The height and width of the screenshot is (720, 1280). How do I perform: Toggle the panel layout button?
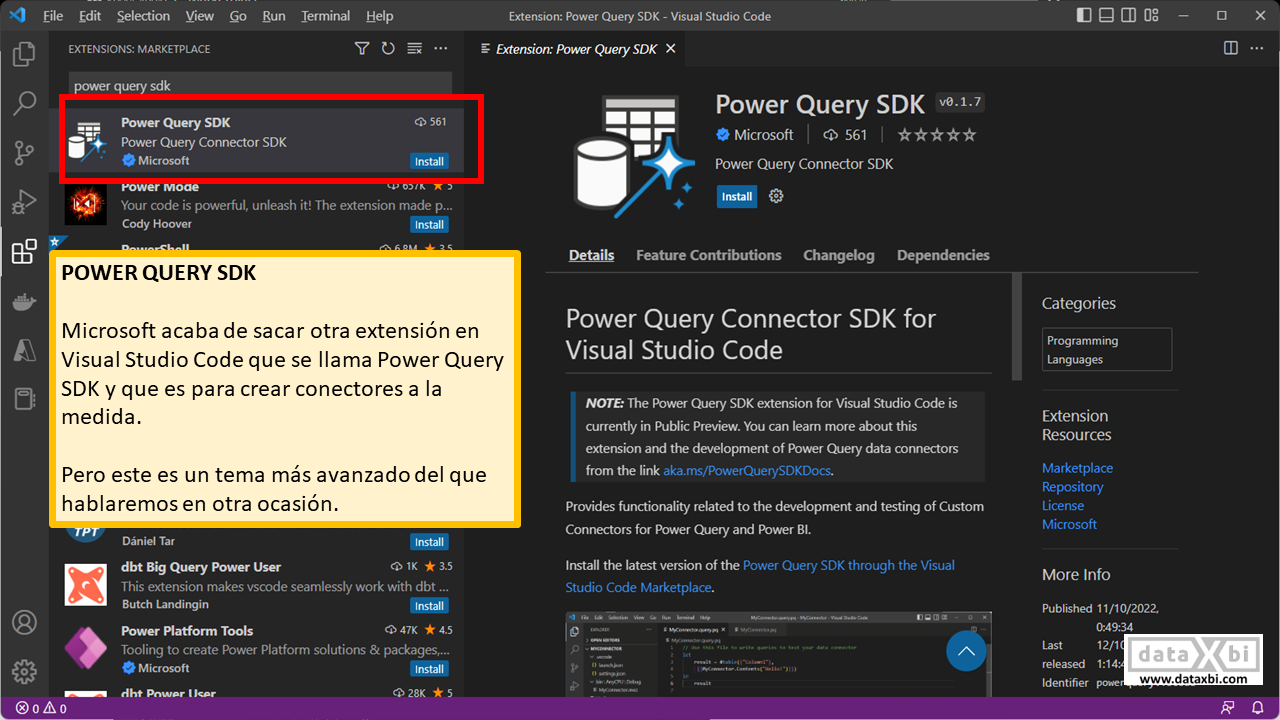point(1107,16)
